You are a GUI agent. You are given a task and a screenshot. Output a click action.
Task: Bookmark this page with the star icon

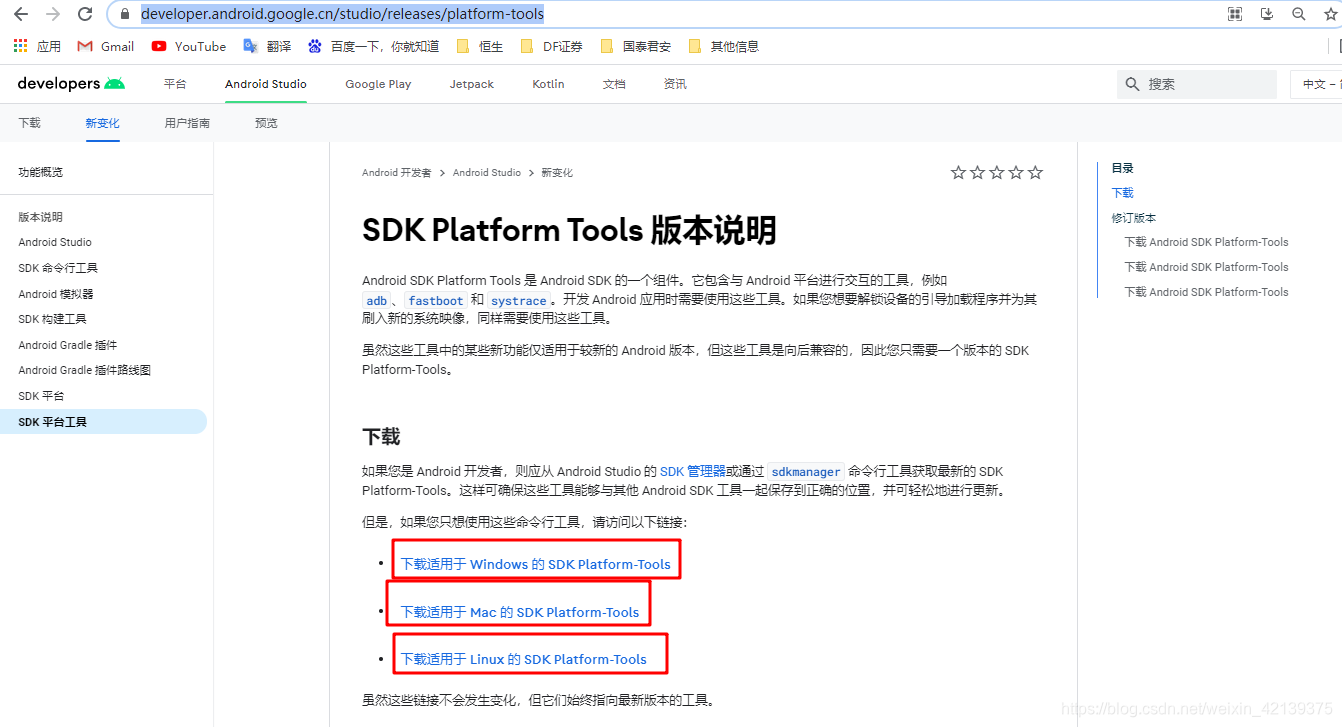(1330, 14)
